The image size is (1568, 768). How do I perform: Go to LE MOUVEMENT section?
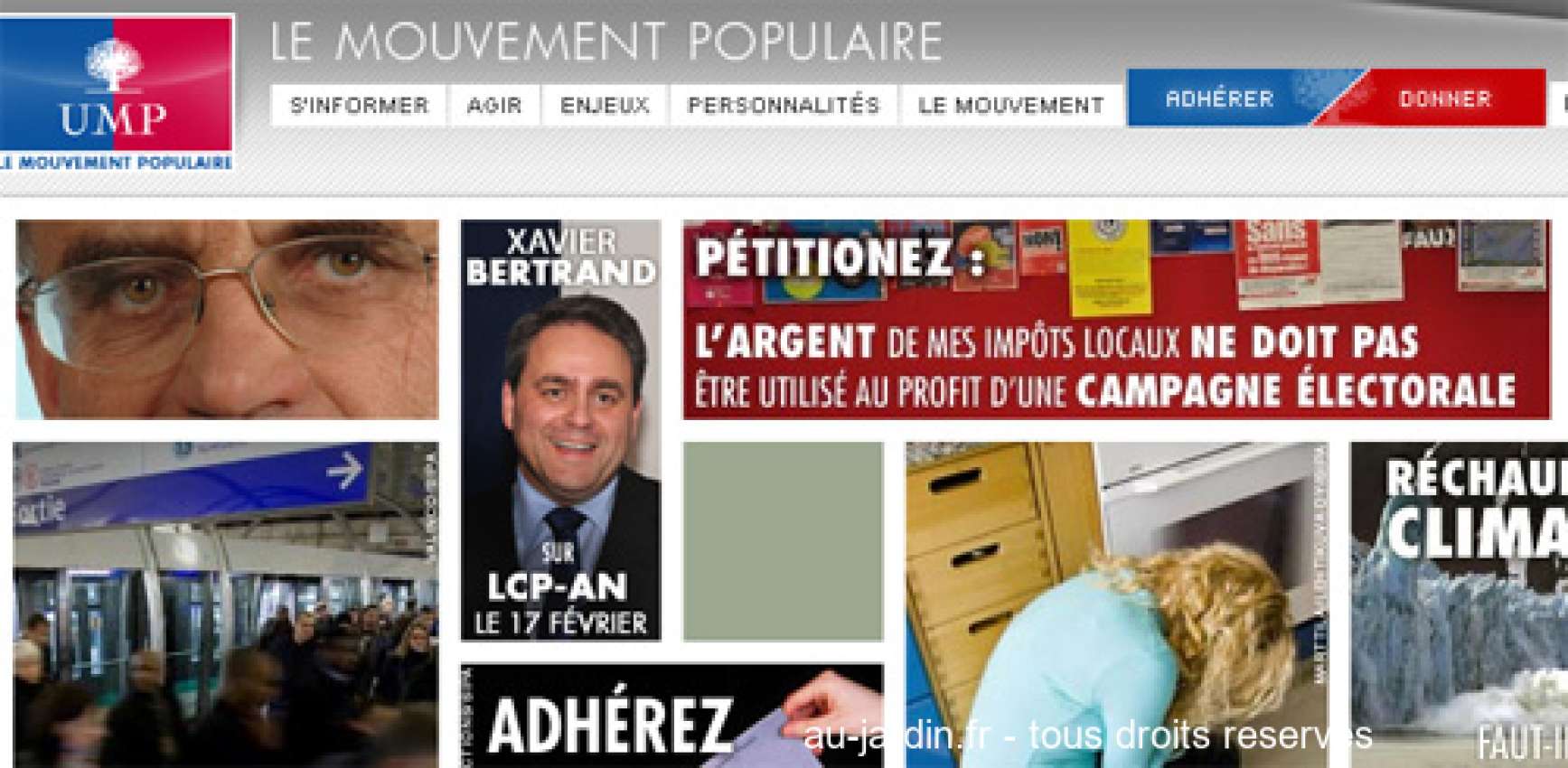click(1011, 106)
